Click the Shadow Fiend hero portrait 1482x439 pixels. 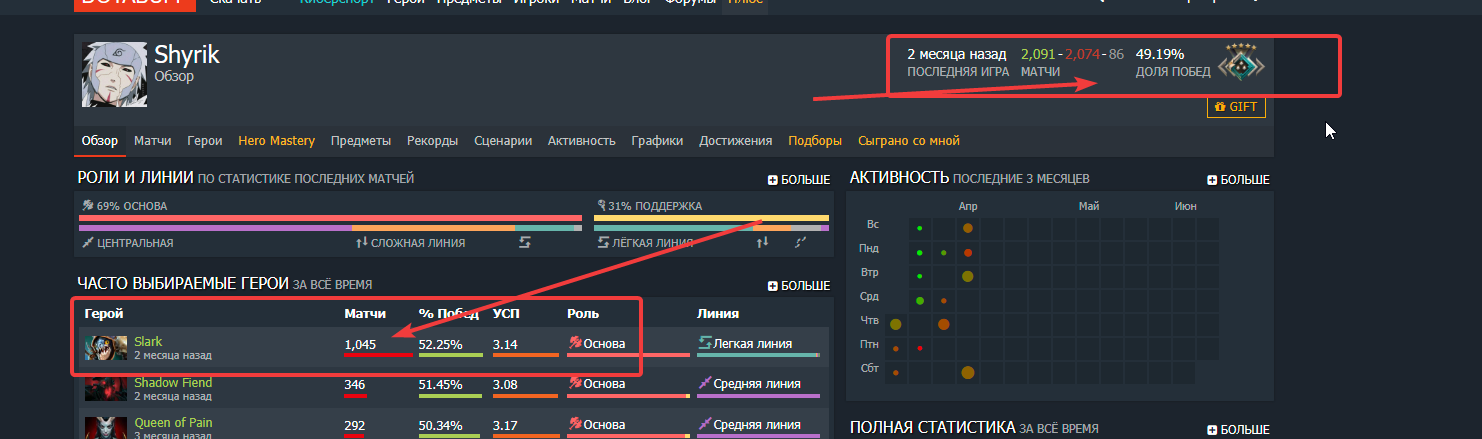click(106, 388)
